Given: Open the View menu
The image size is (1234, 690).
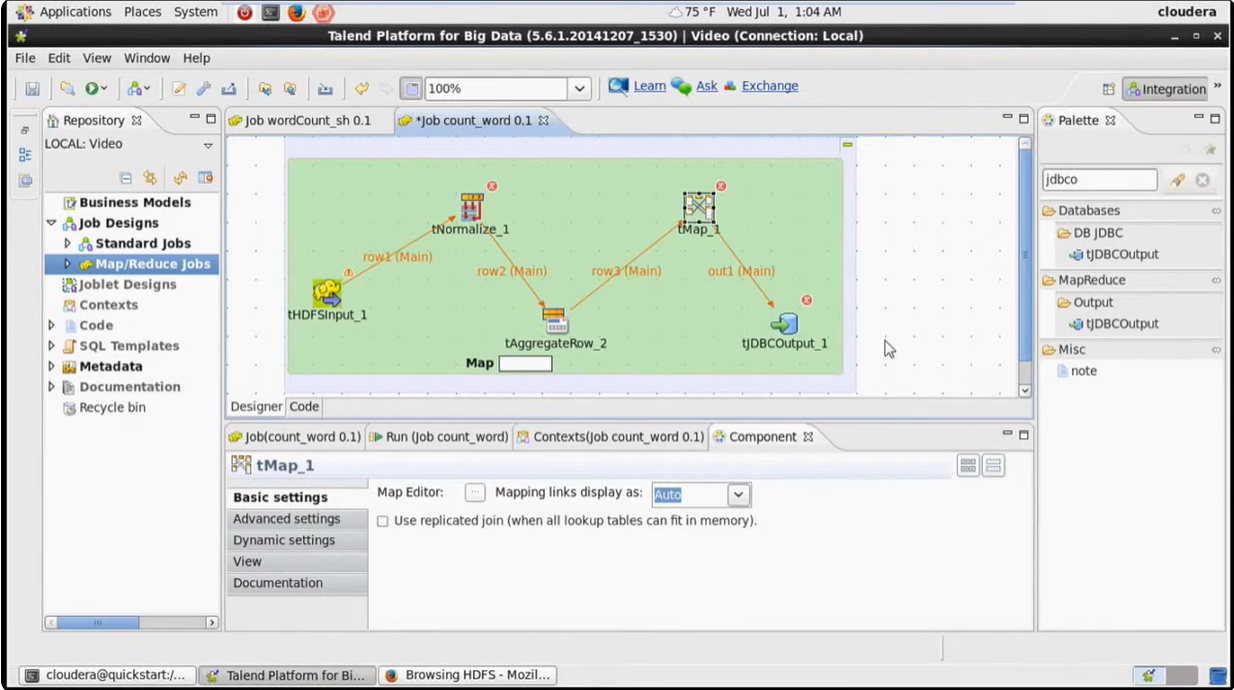Looking at the screenshot, I should point(97,58).
